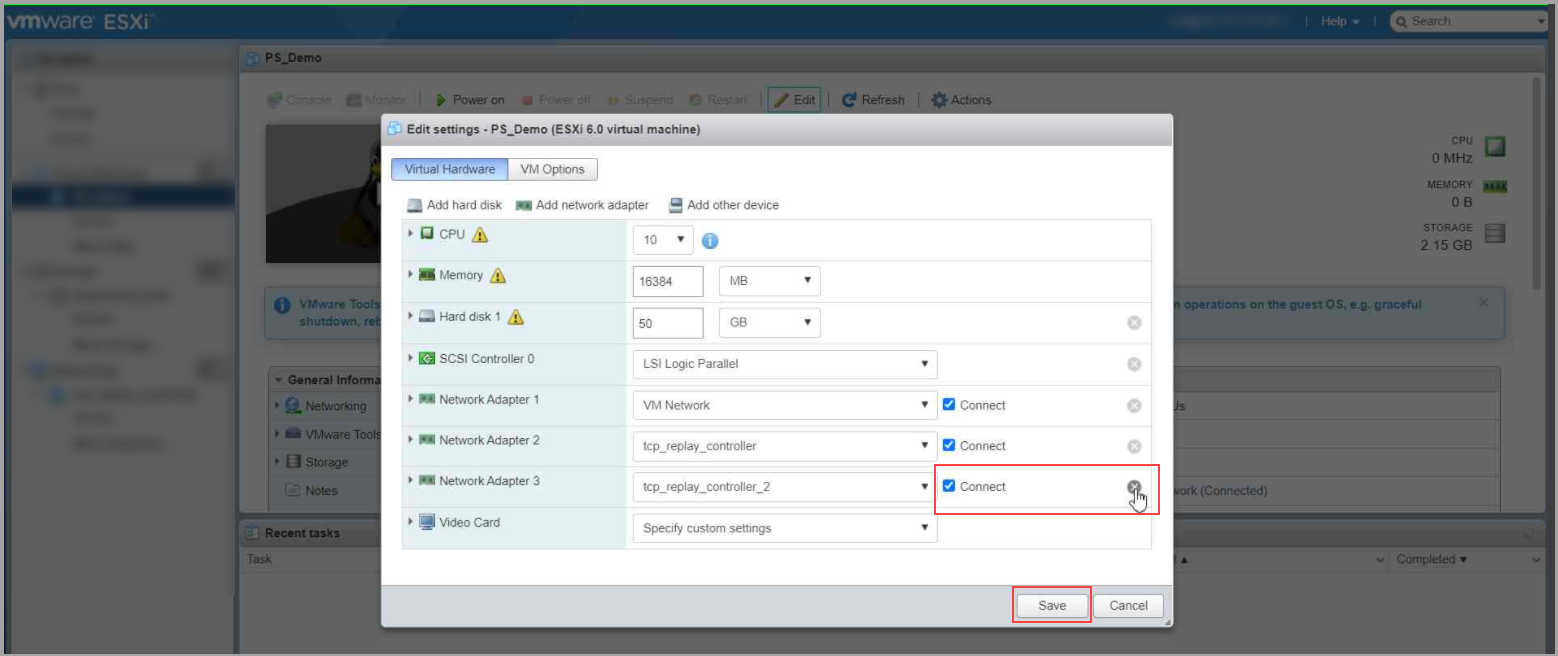The width and height of the screenshot is (1558, 656).
Task: Open the SCSI controller type dropdown
Action: [784, 364]
